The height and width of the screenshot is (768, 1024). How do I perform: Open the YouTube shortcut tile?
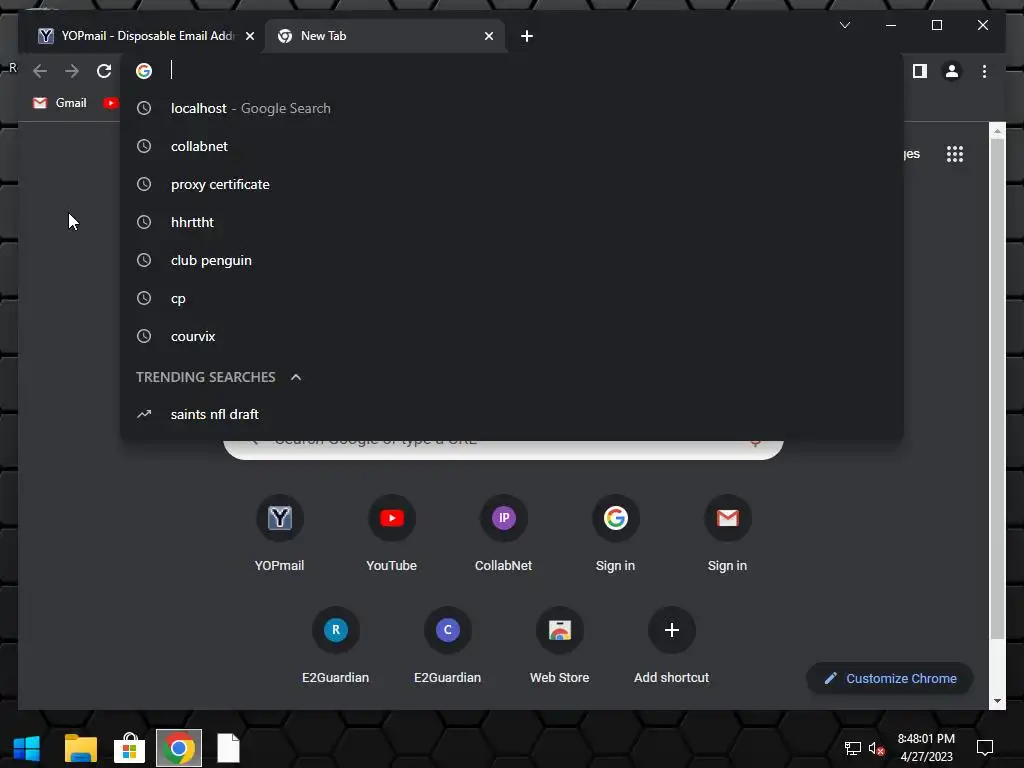click(391, 534)
